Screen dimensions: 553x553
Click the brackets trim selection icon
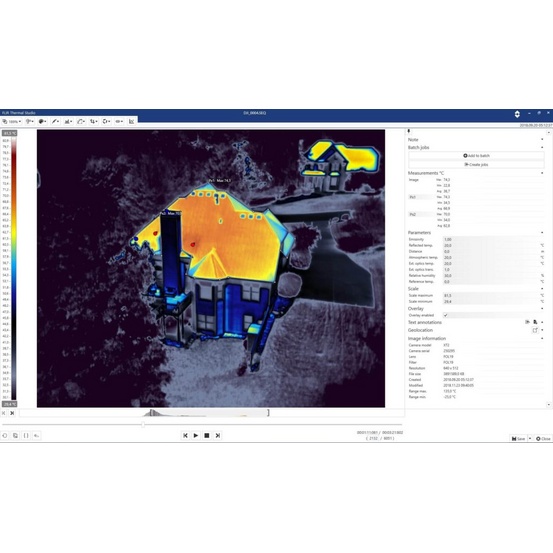(x=26, y=436)
